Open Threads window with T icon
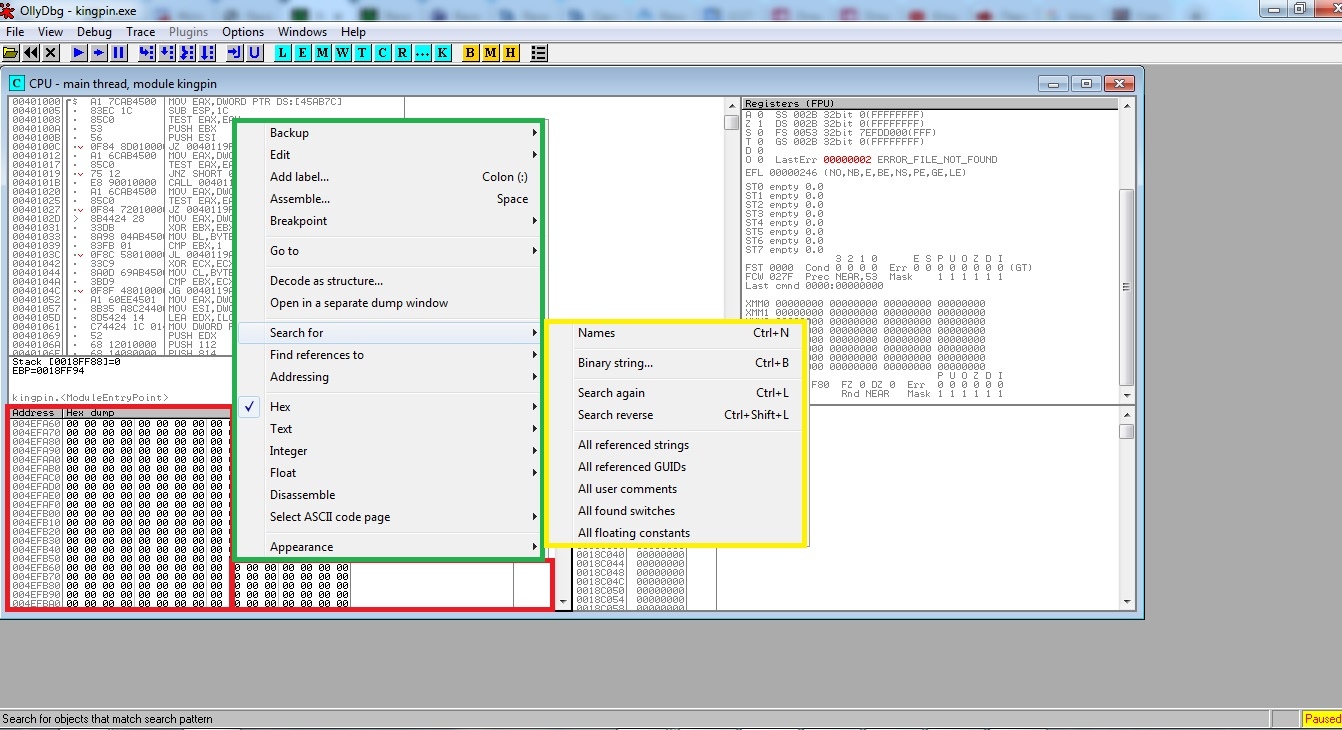Viewport: 1342px width, 730px height. (362, 52)
